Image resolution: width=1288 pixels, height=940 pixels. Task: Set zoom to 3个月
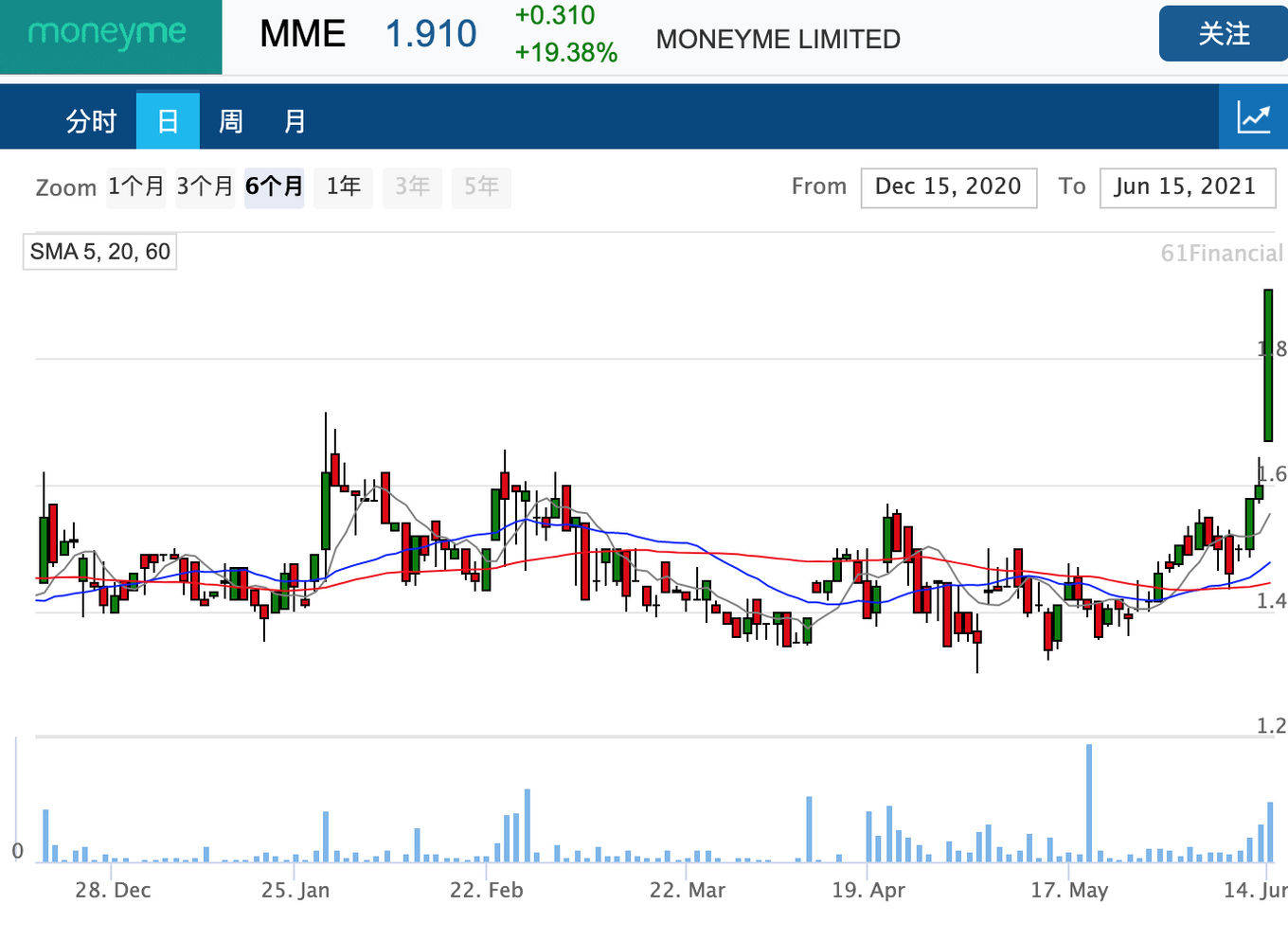coord(205,186)
